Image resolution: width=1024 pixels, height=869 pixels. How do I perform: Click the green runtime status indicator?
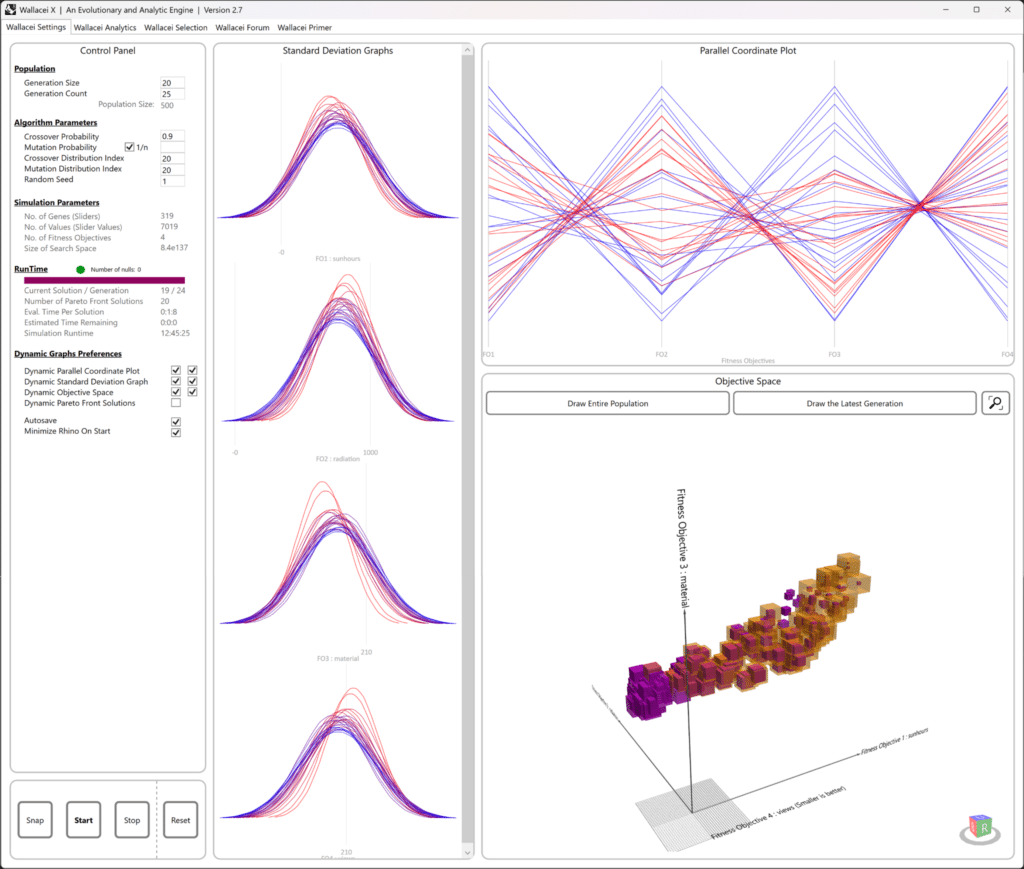(x=80, y=270)
